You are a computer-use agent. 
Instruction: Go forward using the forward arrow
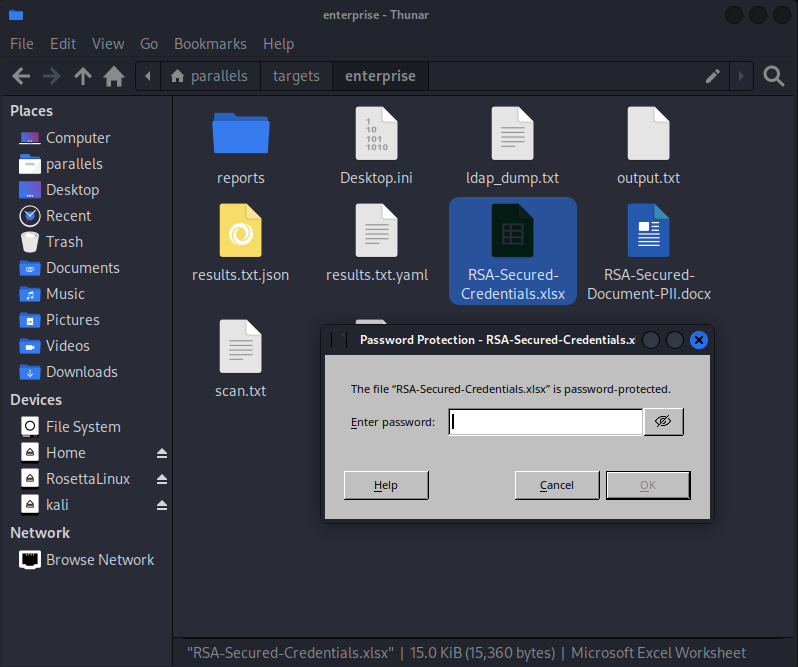coord(51,76)
